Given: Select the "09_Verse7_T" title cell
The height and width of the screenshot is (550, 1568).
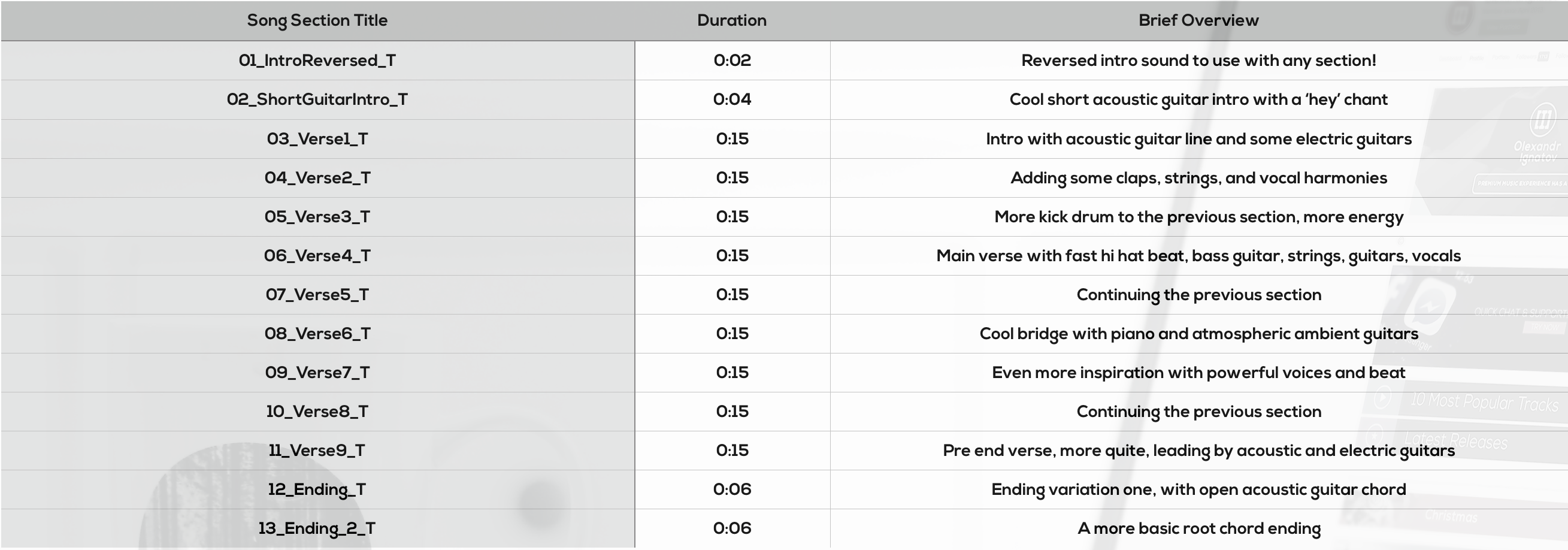Looking at the screenshot, I should coord(317,373).
